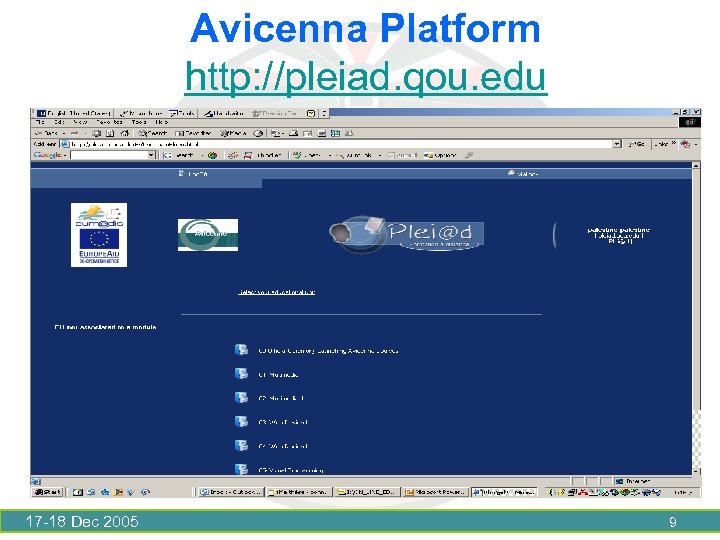Open the Google toolbar logo dropdown

click(x=51, y=155)
